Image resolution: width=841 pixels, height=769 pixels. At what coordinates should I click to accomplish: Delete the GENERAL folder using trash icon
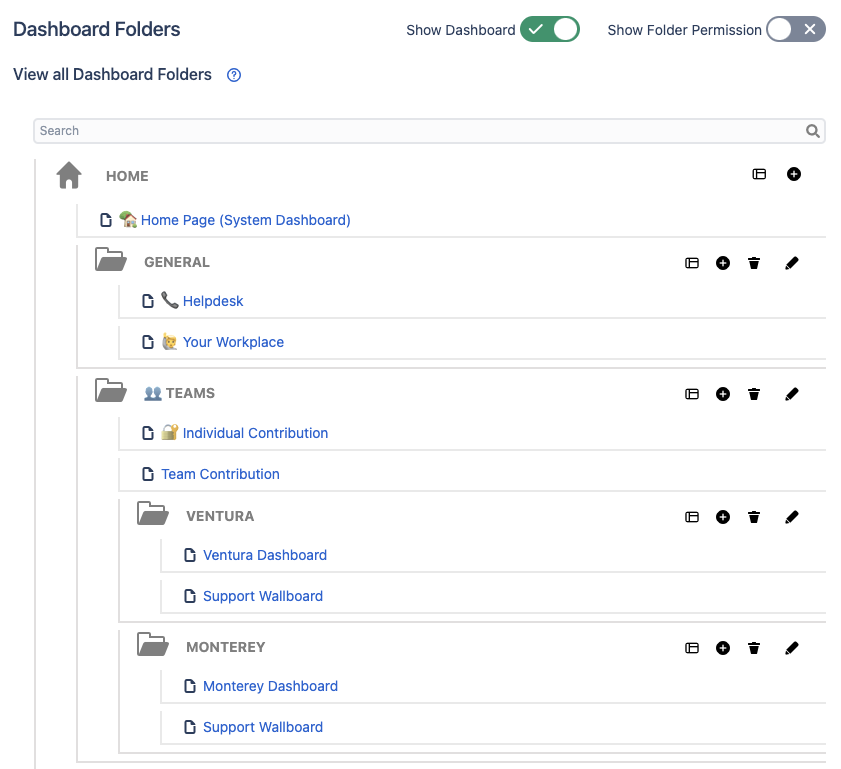coord(753,263)
